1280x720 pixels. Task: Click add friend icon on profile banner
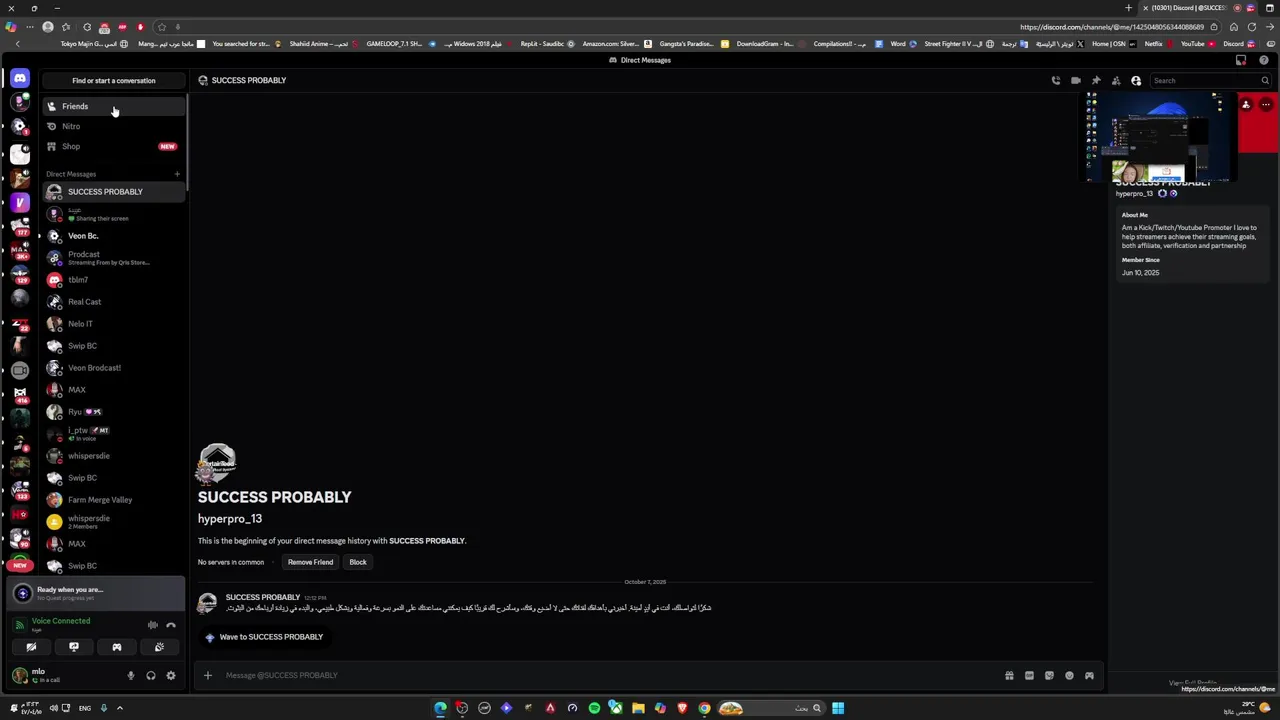click(1246, 104)
